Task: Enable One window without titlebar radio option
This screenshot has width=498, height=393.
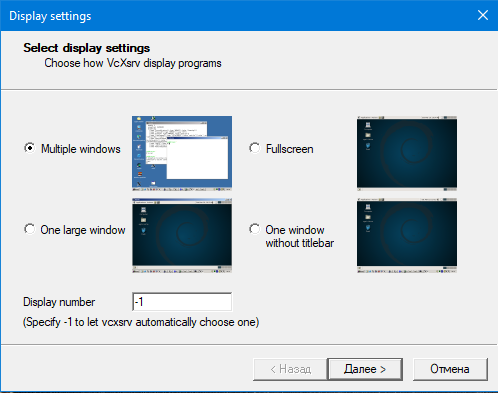Action: tap(255, 229)
